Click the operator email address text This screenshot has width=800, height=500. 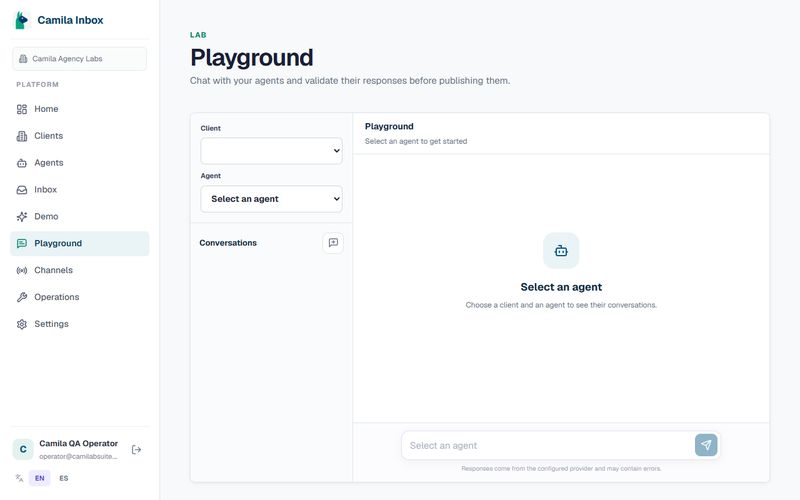[79, 457]
